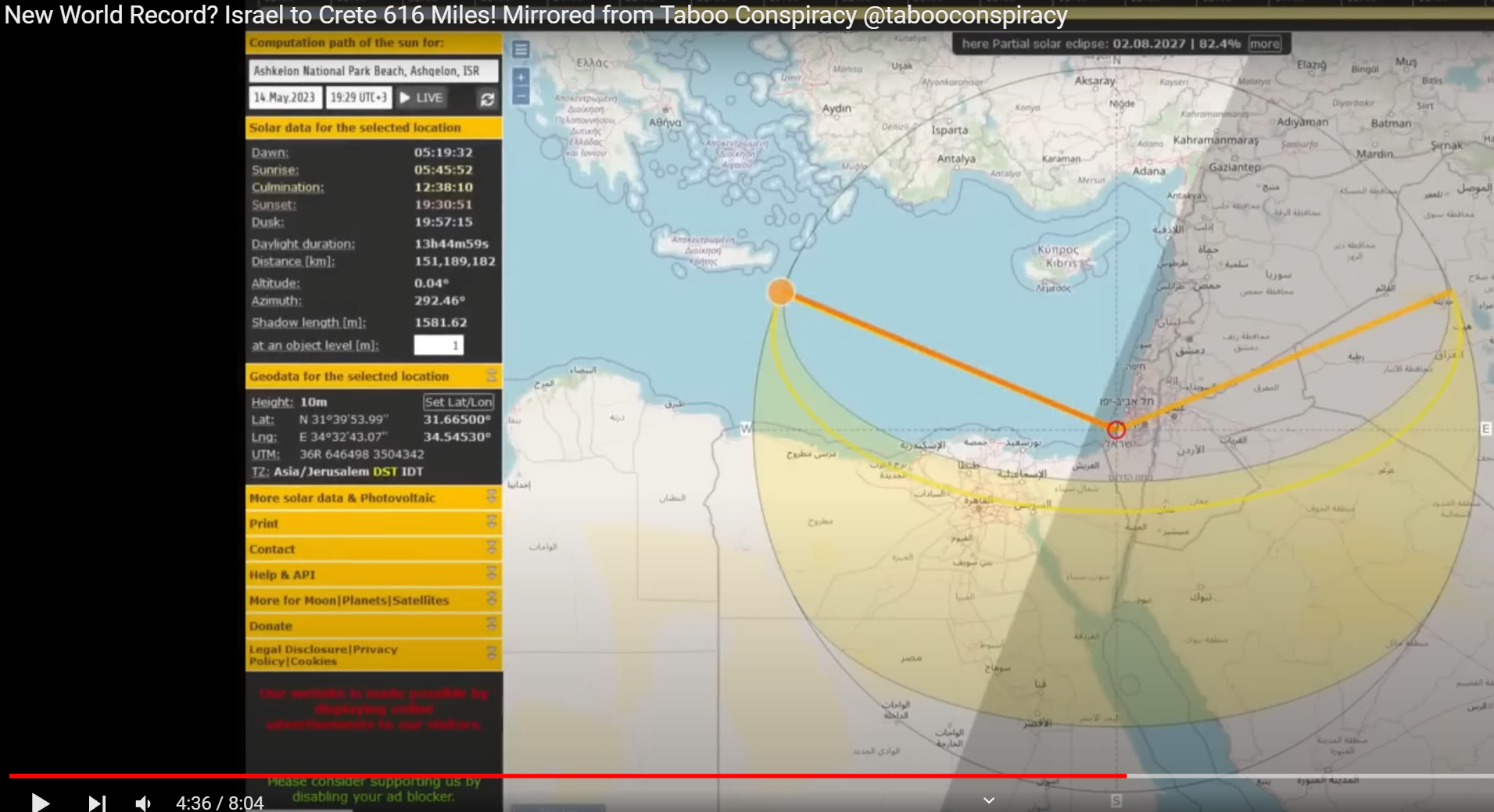Open the Help & API section
Screen dimensions: 1494x812
[x=491, y=574]
